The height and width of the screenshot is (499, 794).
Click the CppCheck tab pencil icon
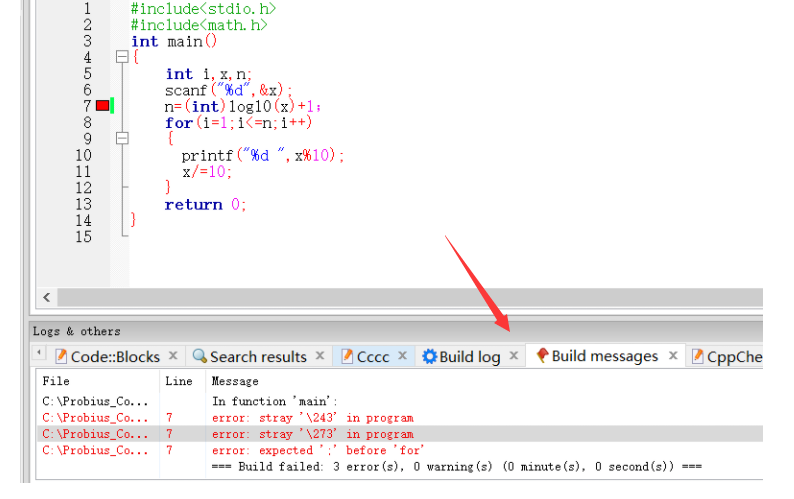click(x=697, y=356)
